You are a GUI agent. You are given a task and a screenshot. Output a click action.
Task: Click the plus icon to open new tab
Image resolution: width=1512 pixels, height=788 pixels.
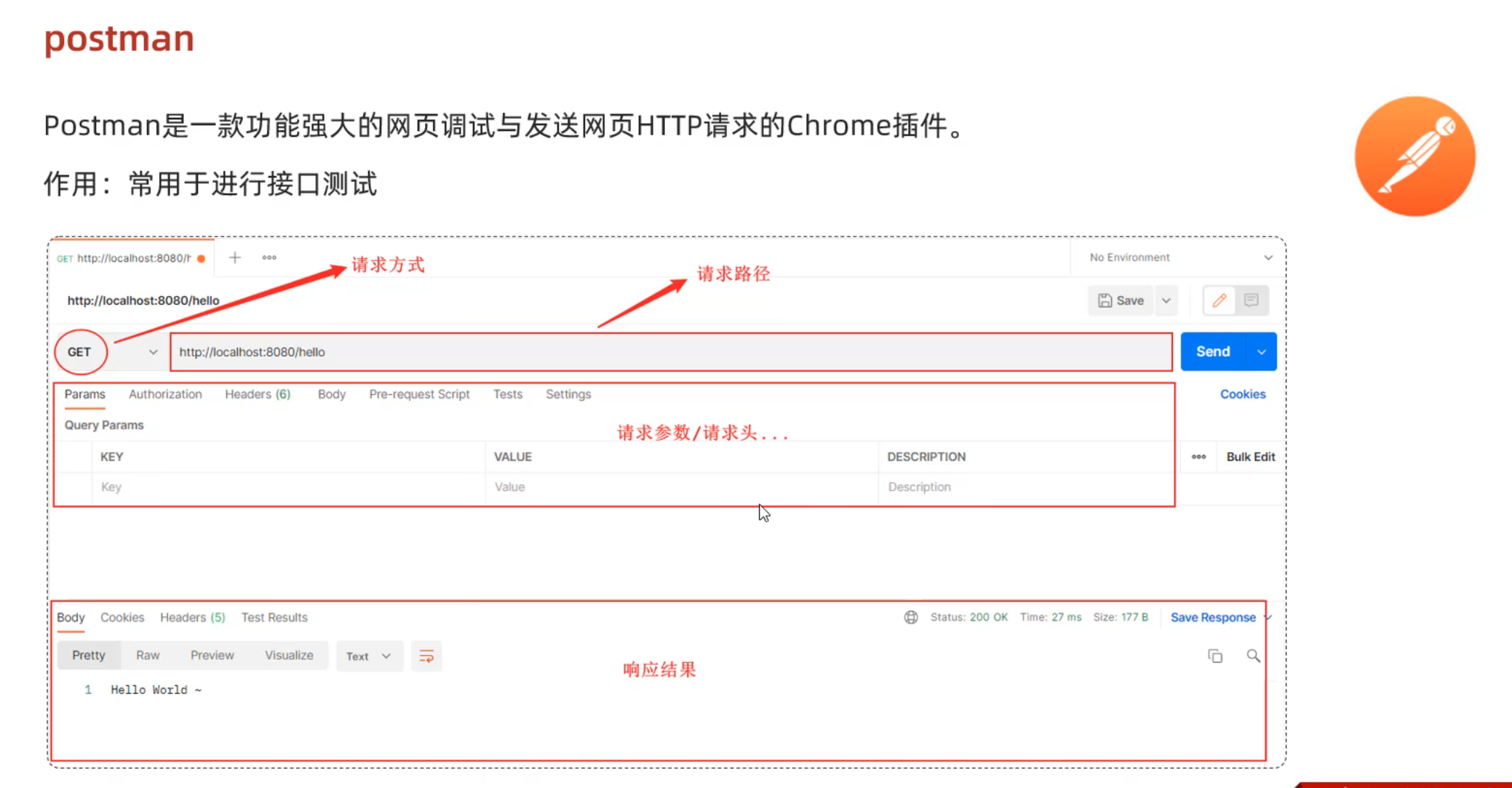[x=234, y=258]
